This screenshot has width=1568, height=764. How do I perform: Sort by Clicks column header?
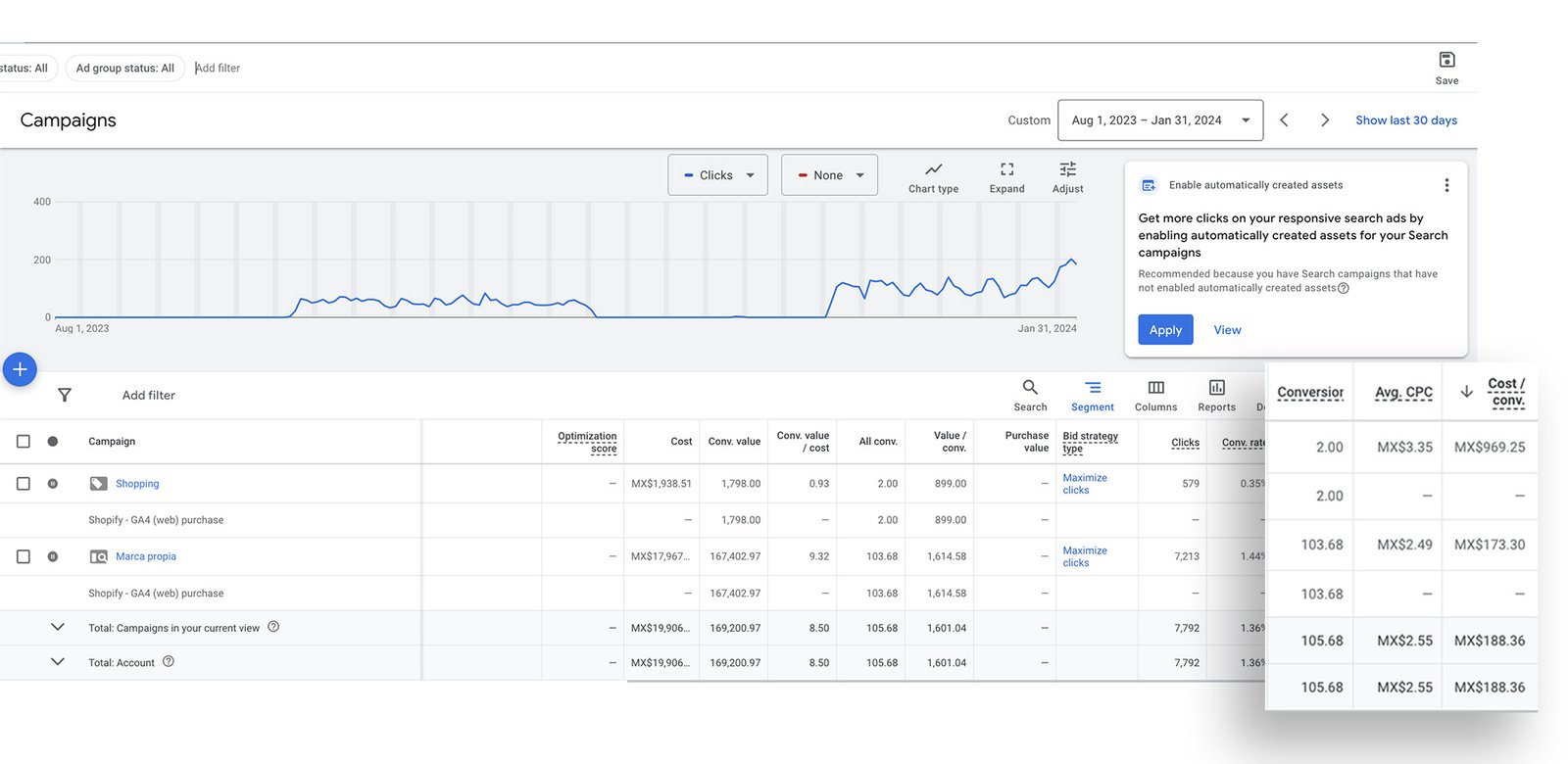pyautogui.click(x=1185, y=442)
